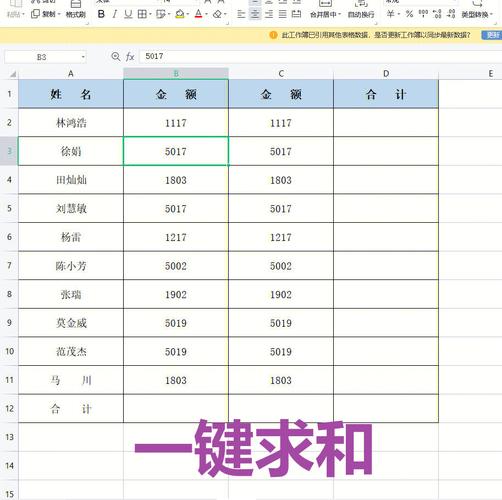Click cell B7 containing 5002
The height and width of the screenshot is (500, 502).
pyautogui.click(x=176, y=266)
